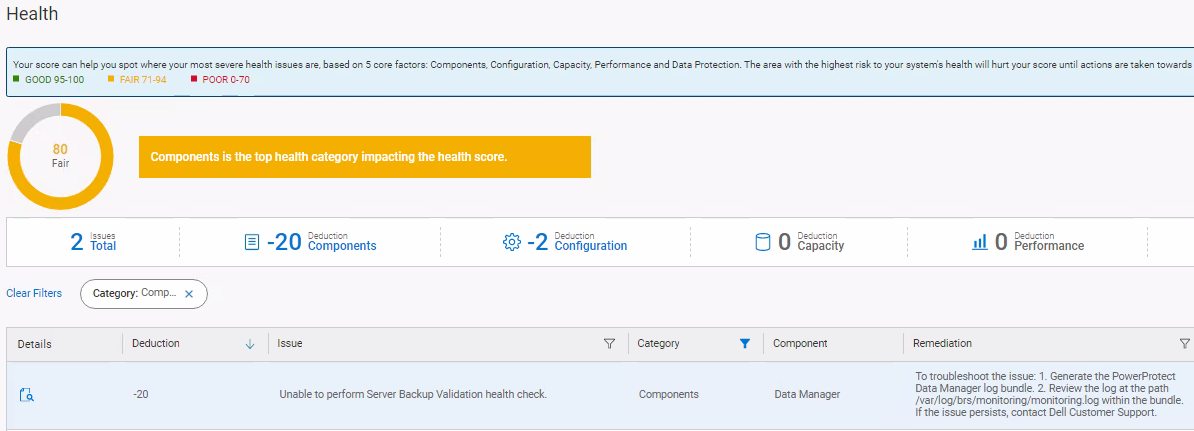Open details icon for the Server Backup row
The width and height of the screenshot is (1194, 431).
point(27,395)
